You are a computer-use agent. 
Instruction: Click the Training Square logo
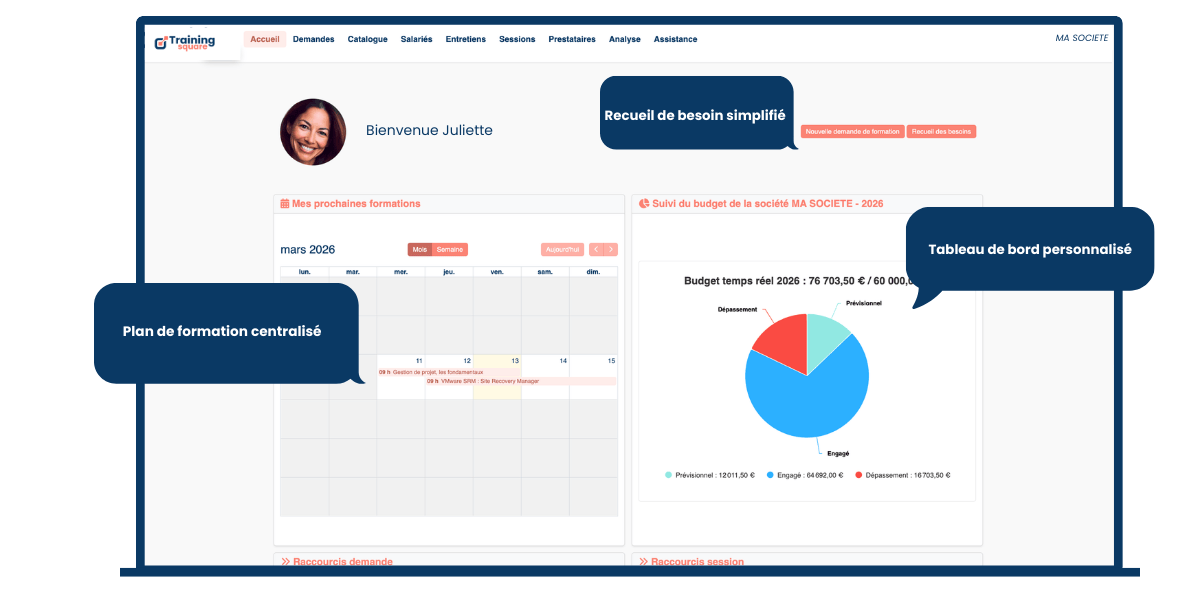185,43
